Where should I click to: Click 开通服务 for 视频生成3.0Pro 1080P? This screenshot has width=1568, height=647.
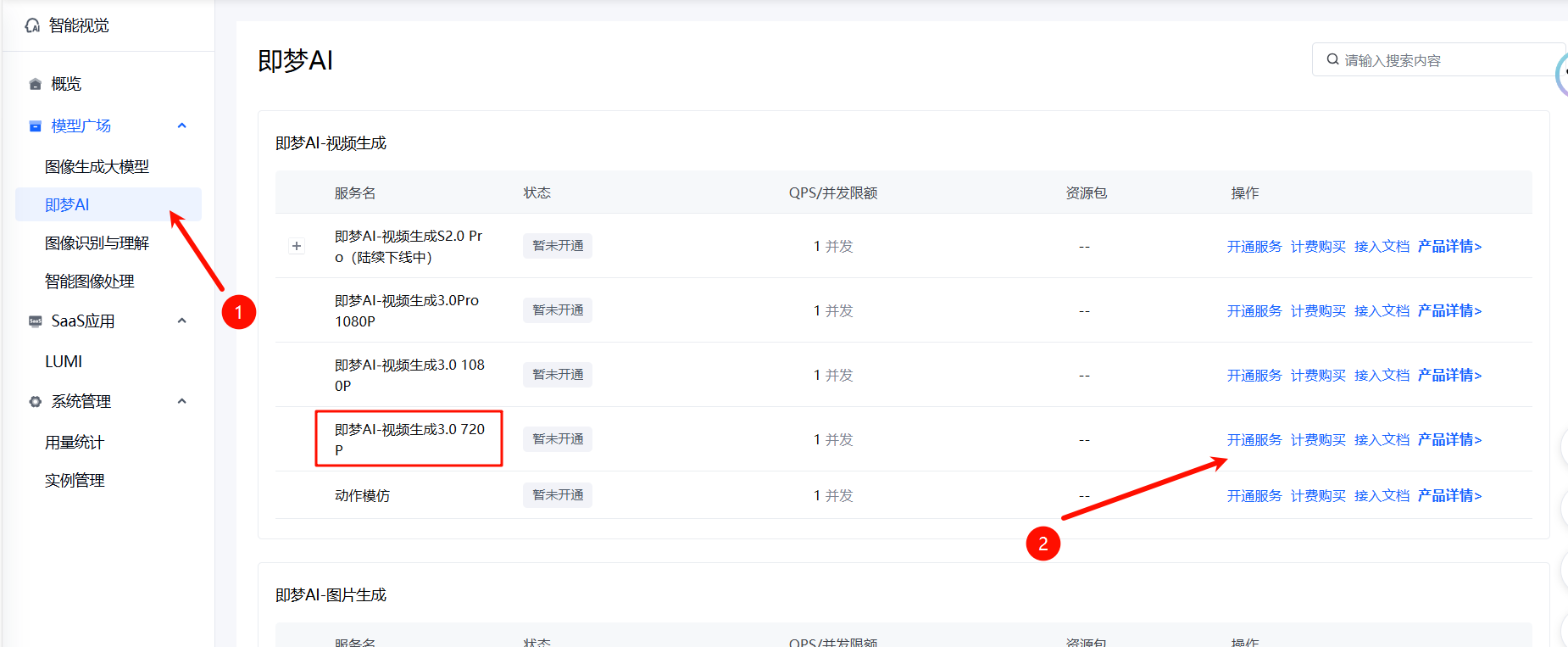[x=1254, y=310]
